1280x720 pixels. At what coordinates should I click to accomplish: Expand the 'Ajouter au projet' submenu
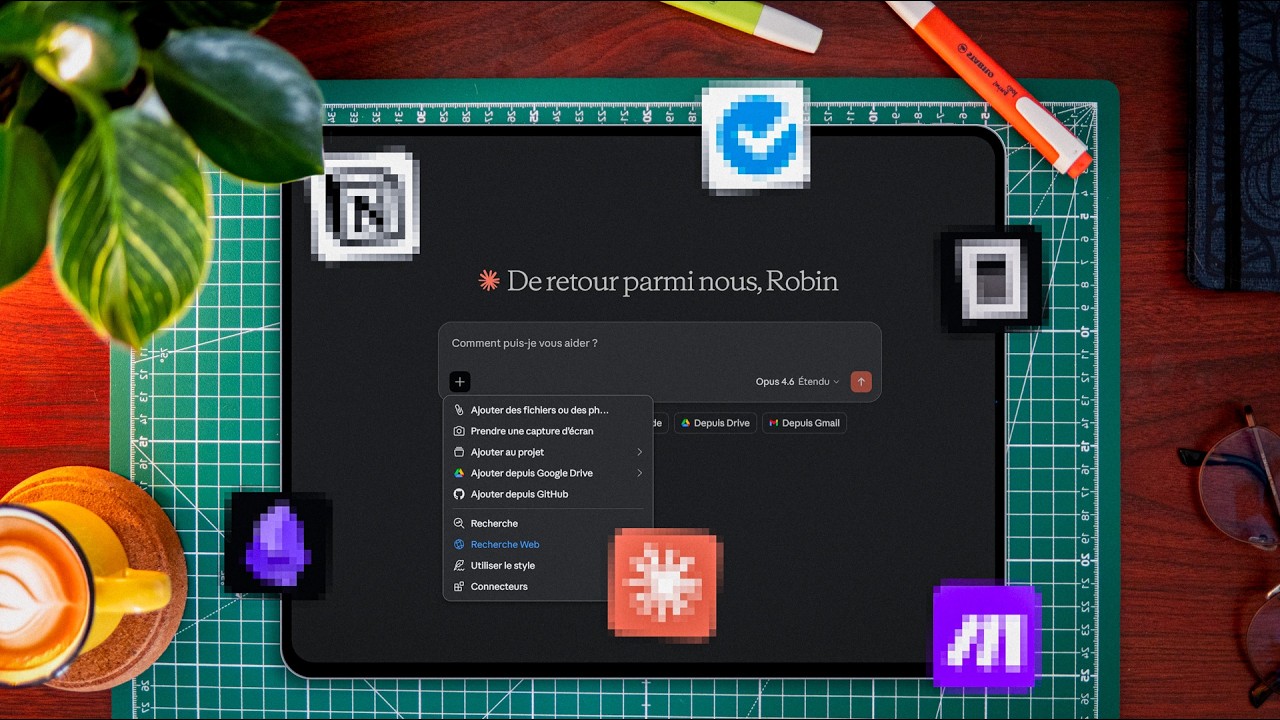[547, 452]
